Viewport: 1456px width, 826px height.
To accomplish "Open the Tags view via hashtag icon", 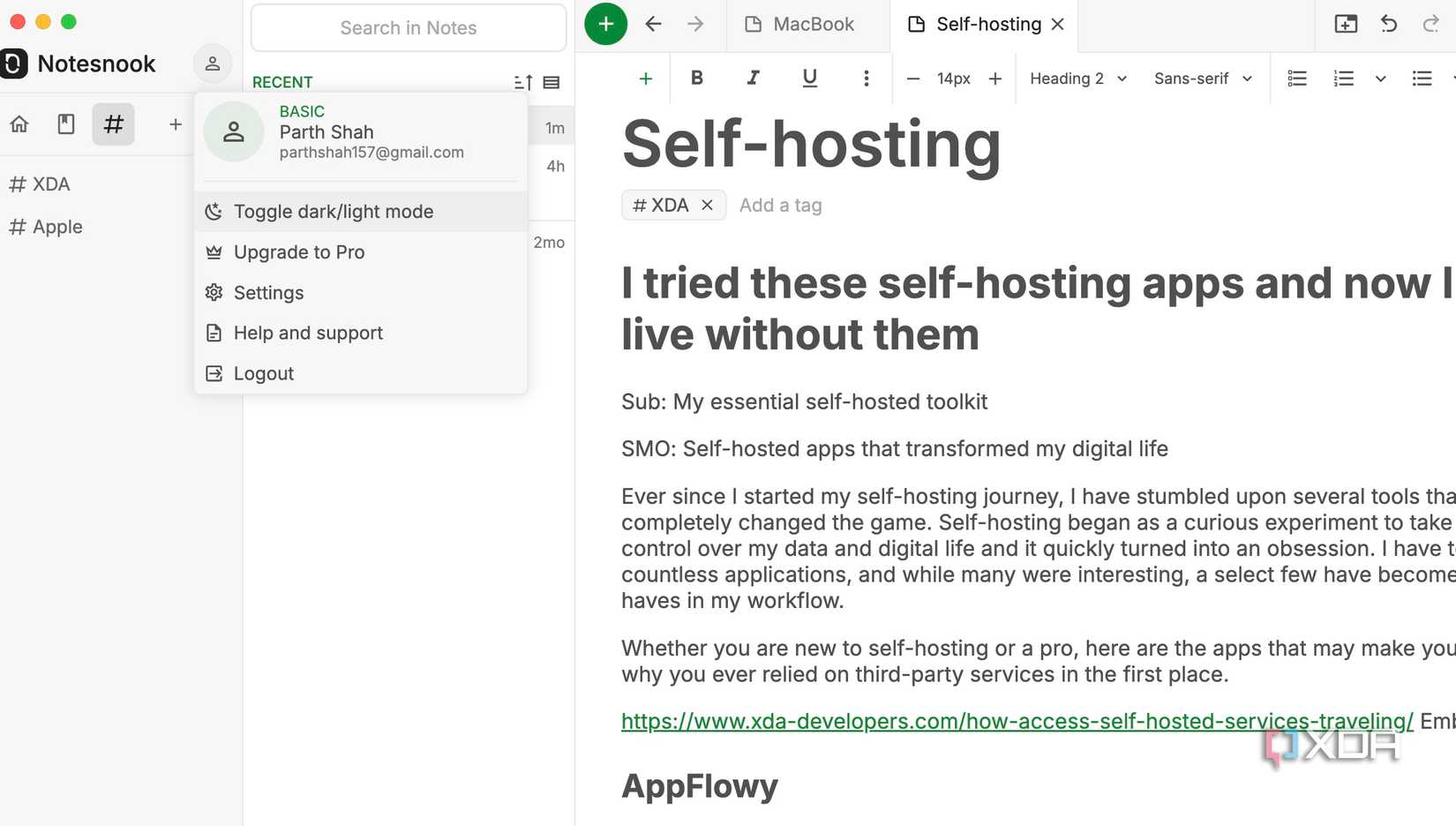I will pos(113,124).
